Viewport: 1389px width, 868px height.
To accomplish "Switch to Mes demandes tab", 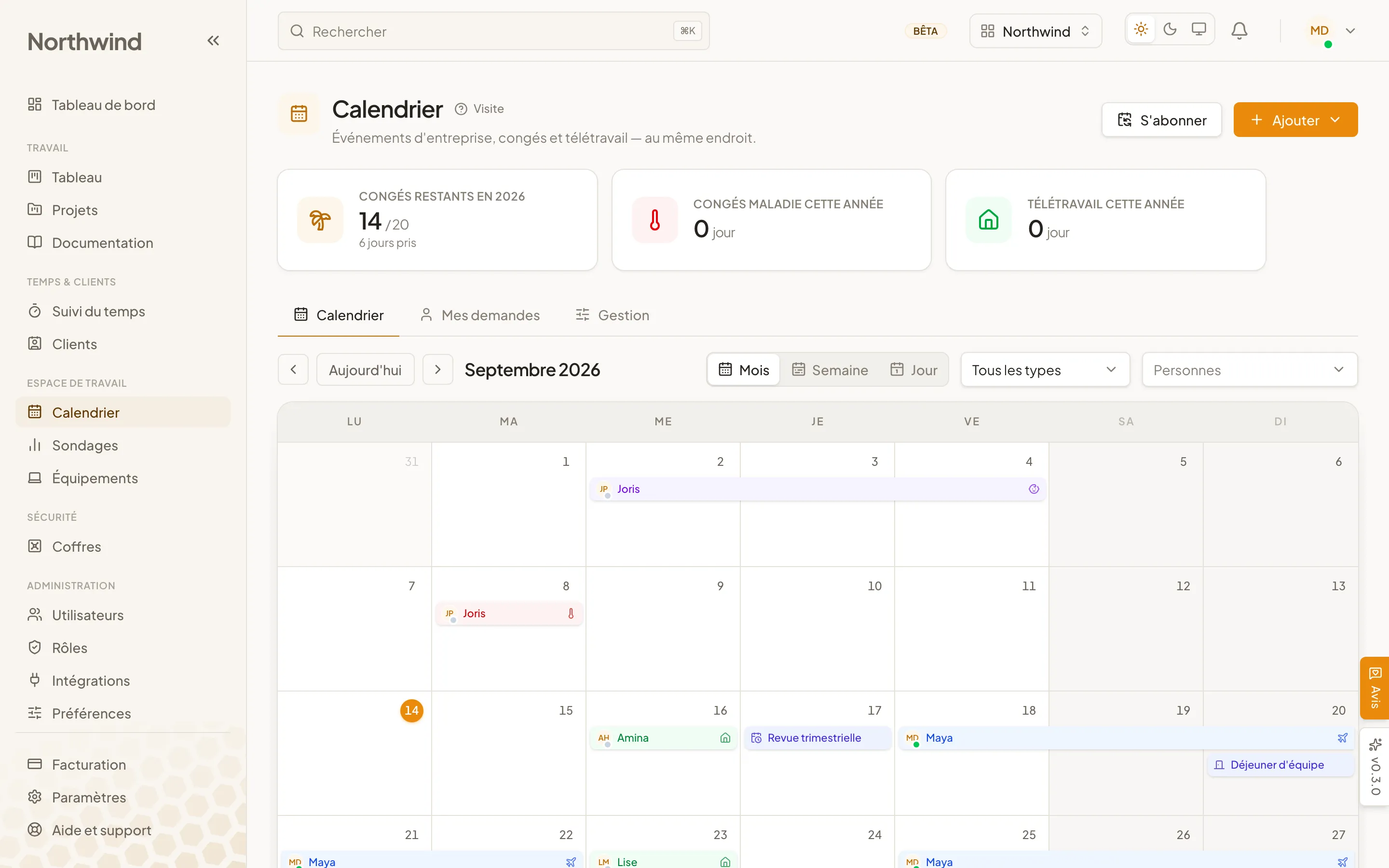I will tap(480, 315).
